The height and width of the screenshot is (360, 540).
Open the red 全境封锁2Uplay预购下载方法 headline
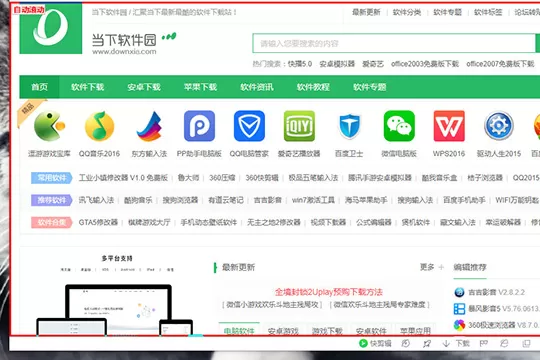tap(329, 292)
